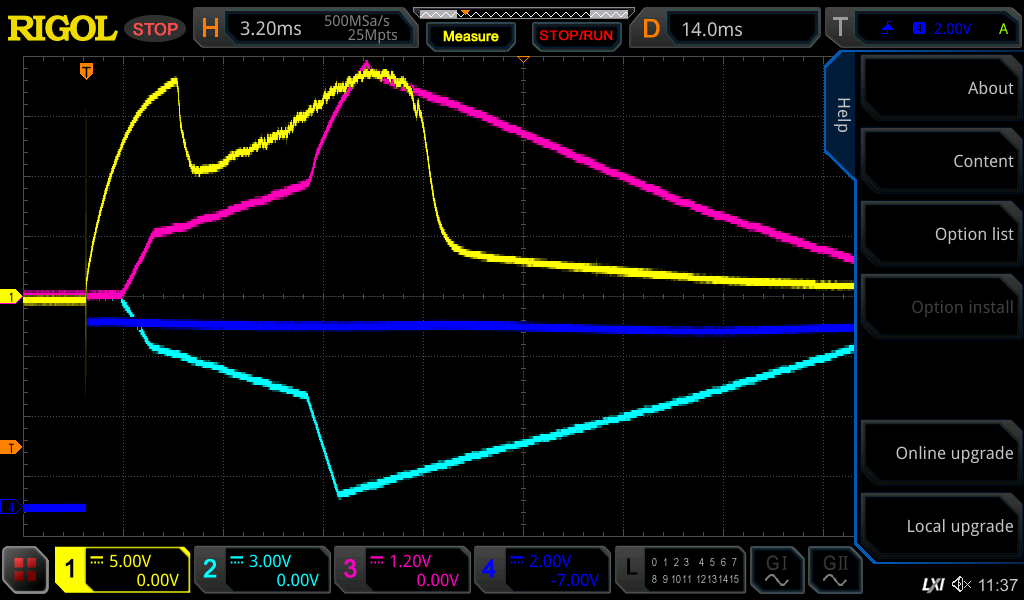Click the RIGOL logo

[x=62, y=28]
